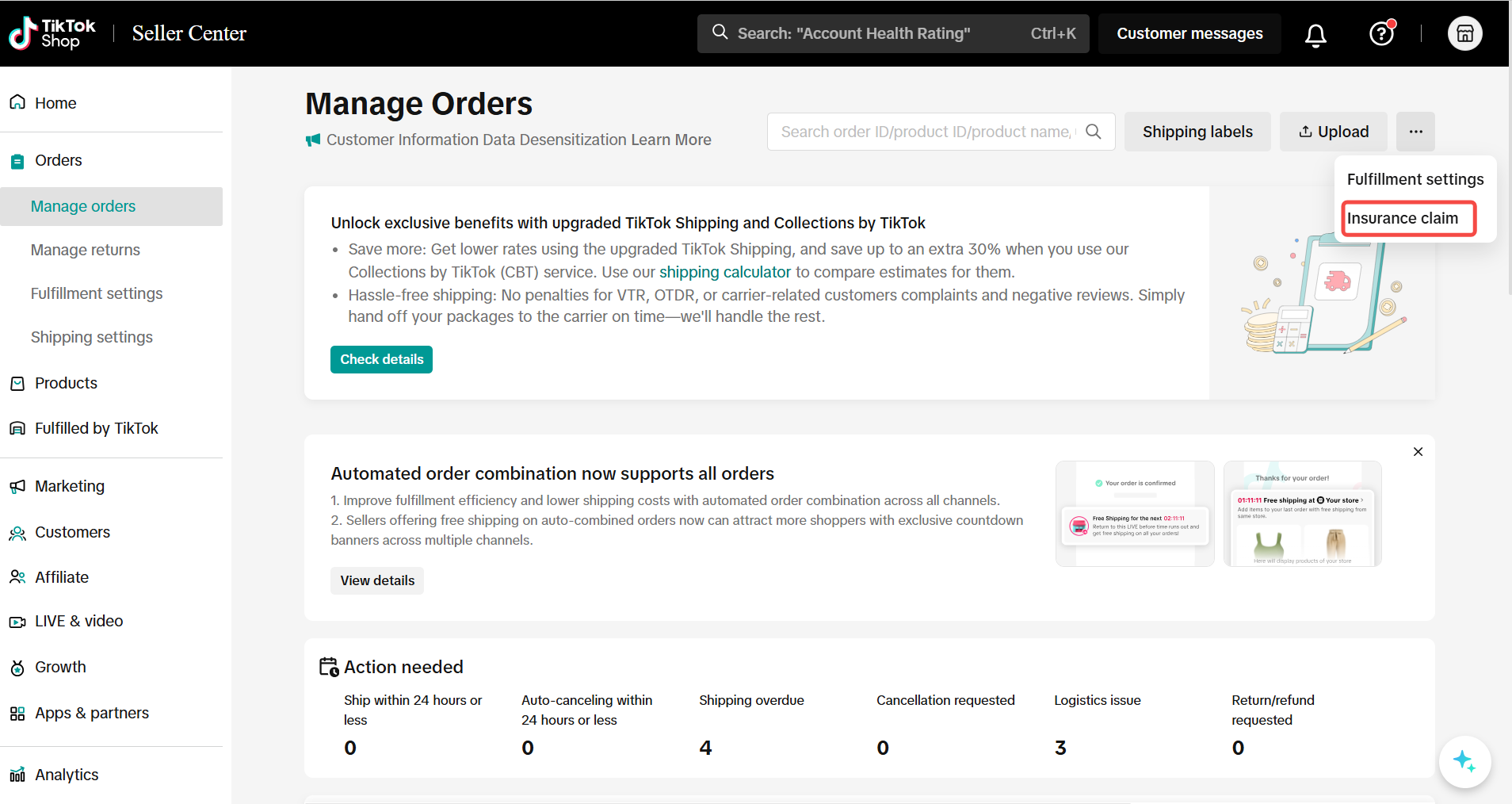Dismiss the automated order combination banner
The width and height of the screenshot is (1512, 804).
(1418, 452)
